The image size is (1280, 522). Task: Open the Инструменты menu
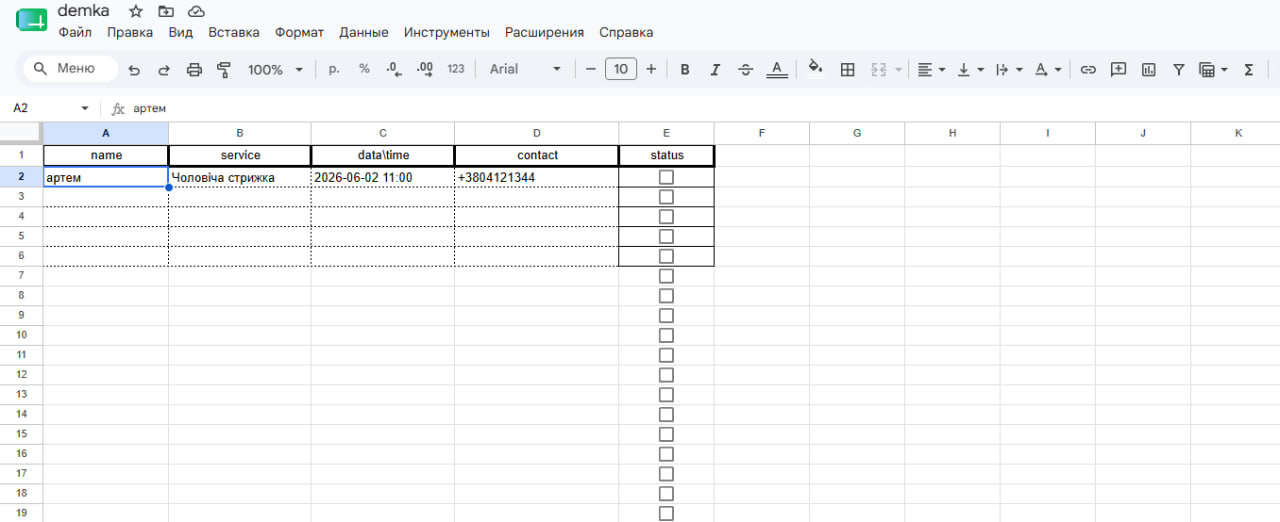click(447, 33)
